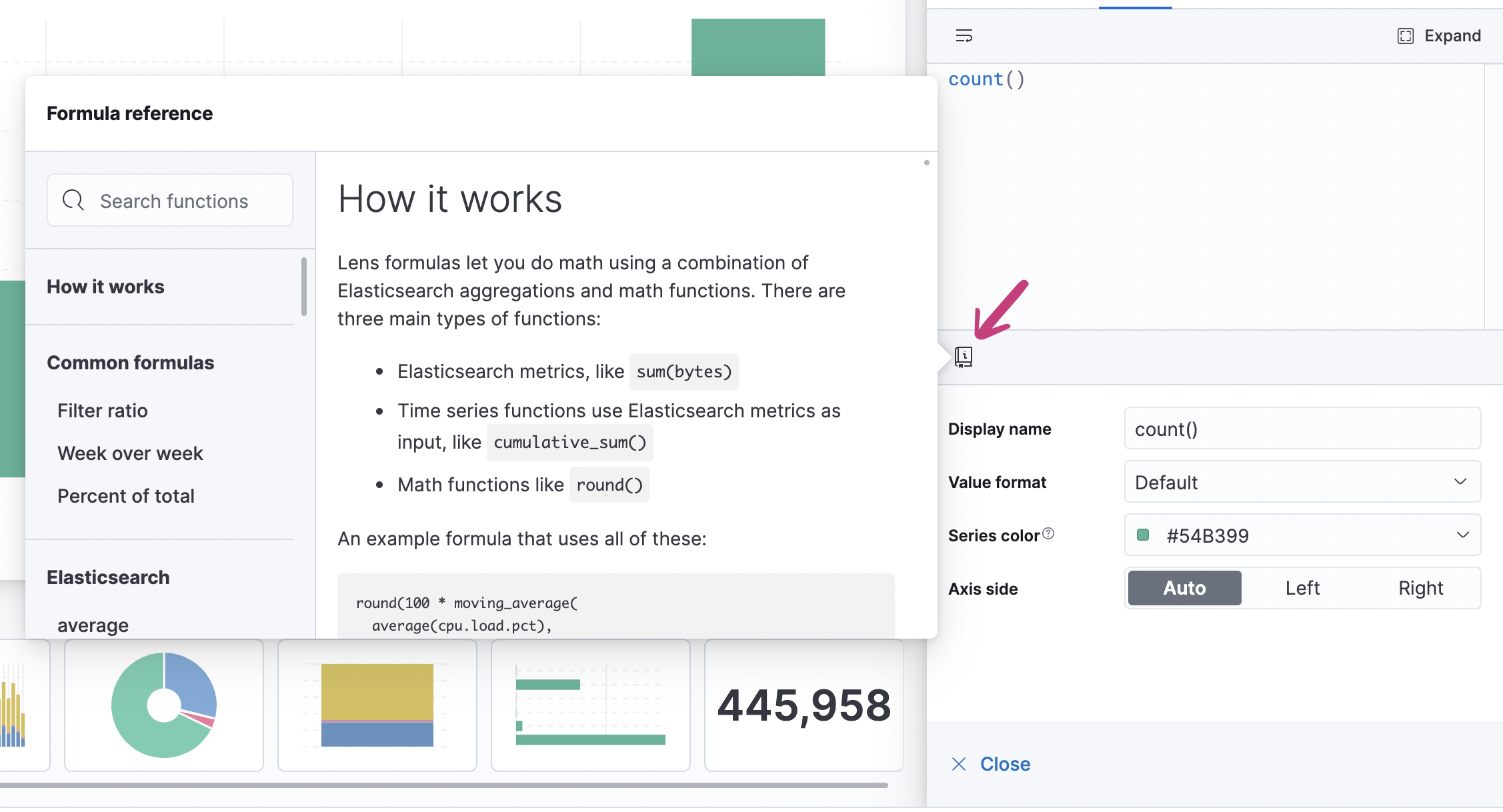Choose the horizontal bar chart suggestion
The height and width of the screenshot is (812, 1503).
click(591, 705)
